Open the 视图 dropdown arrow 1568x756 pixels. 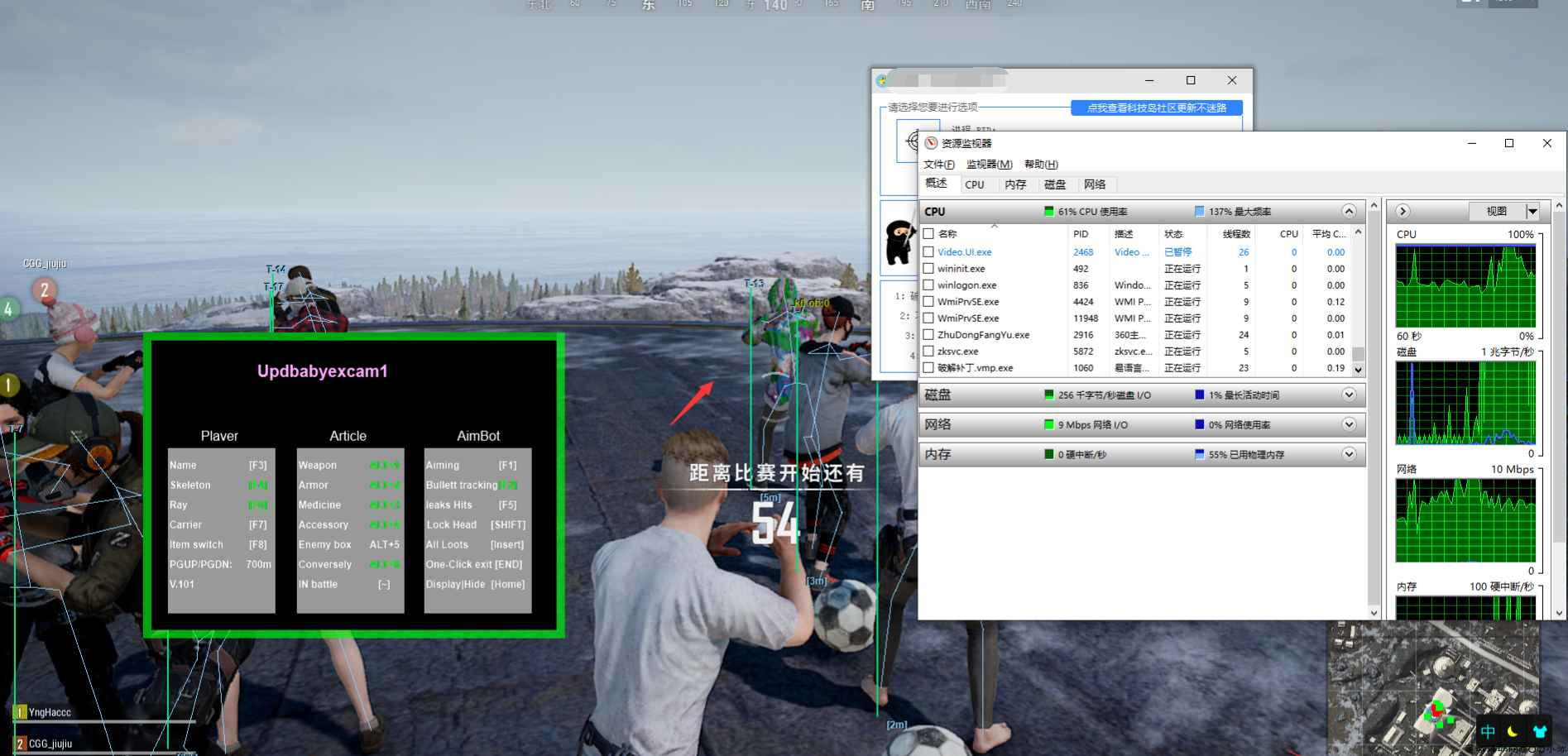coord(1532,212)
